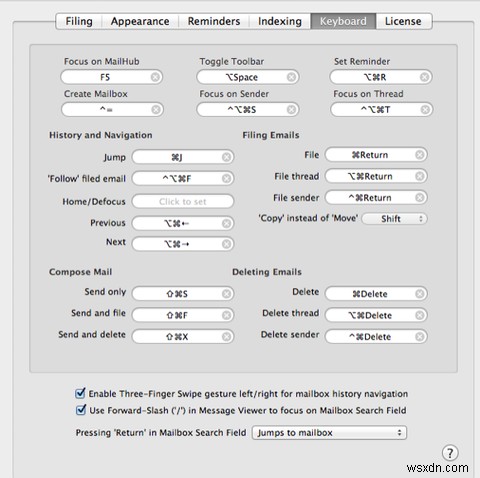Edit the Jump shortcut field
The height and width of the screenshot is (478, 480).
(x=183, y=157)
